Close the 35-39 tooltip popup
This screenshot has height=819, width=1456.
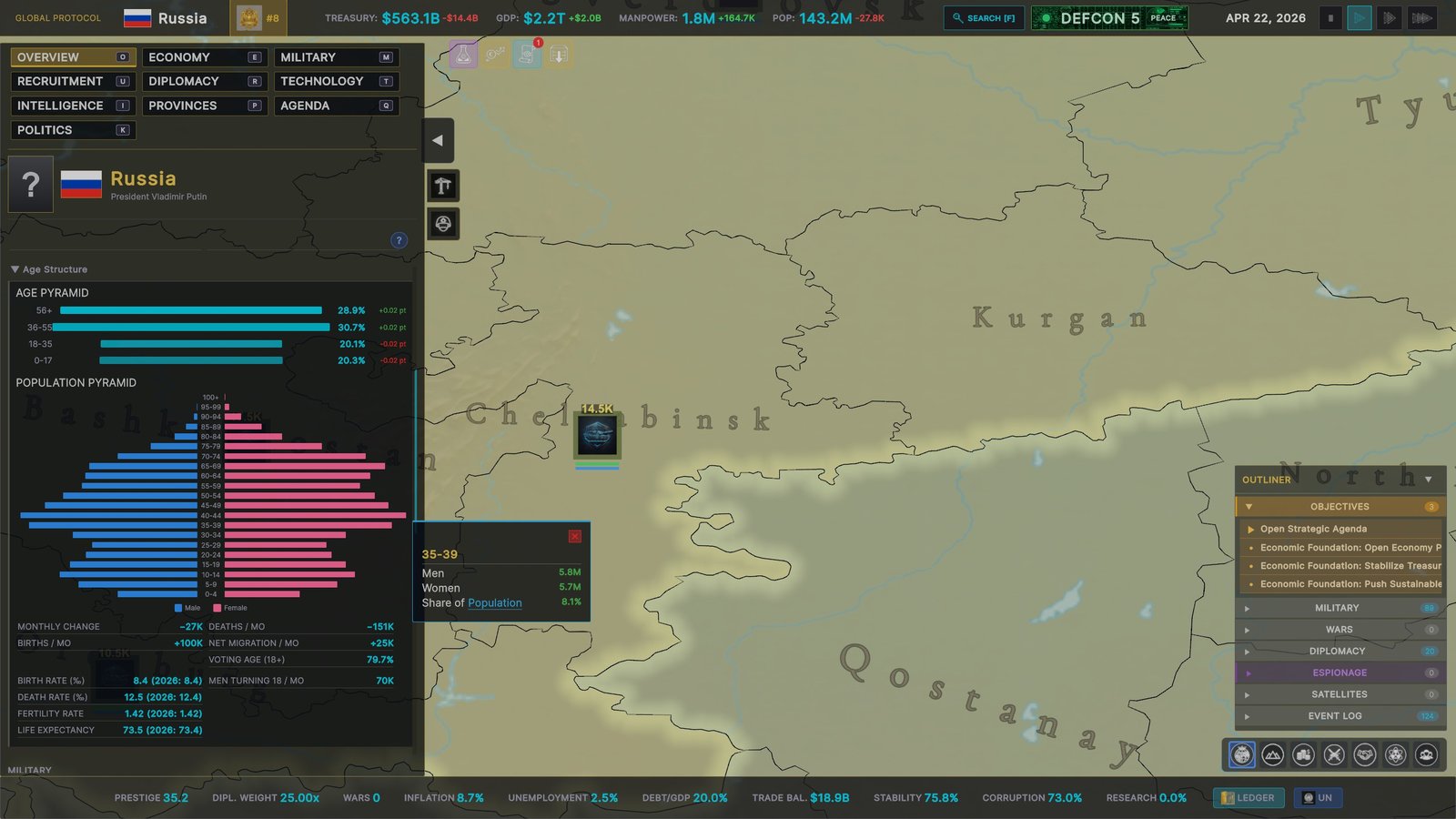click(x=575, y=537)
